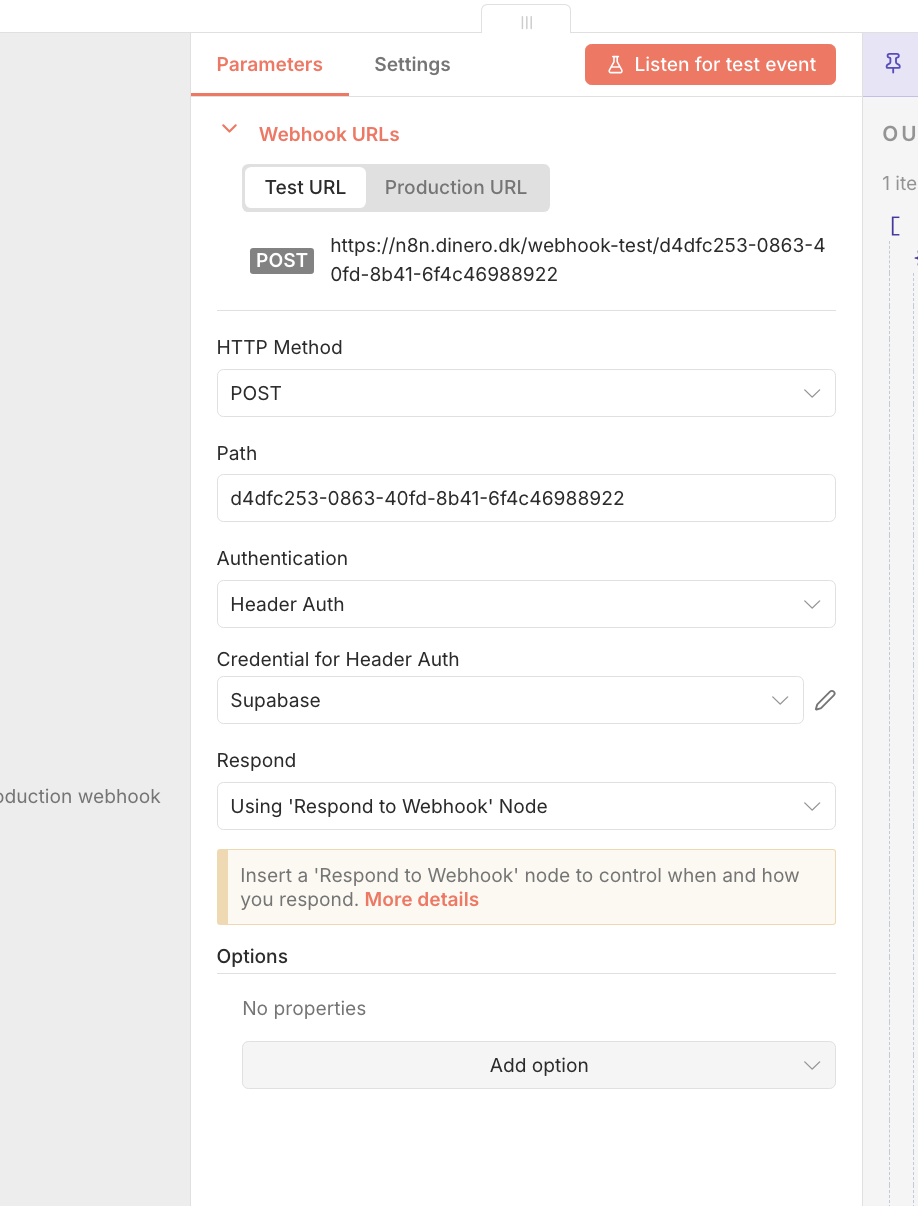Viewport: 918px width, 1206px height.
Task: Click the drag handle above the panel
Action: pyautogui.click(x=526, y=22)
